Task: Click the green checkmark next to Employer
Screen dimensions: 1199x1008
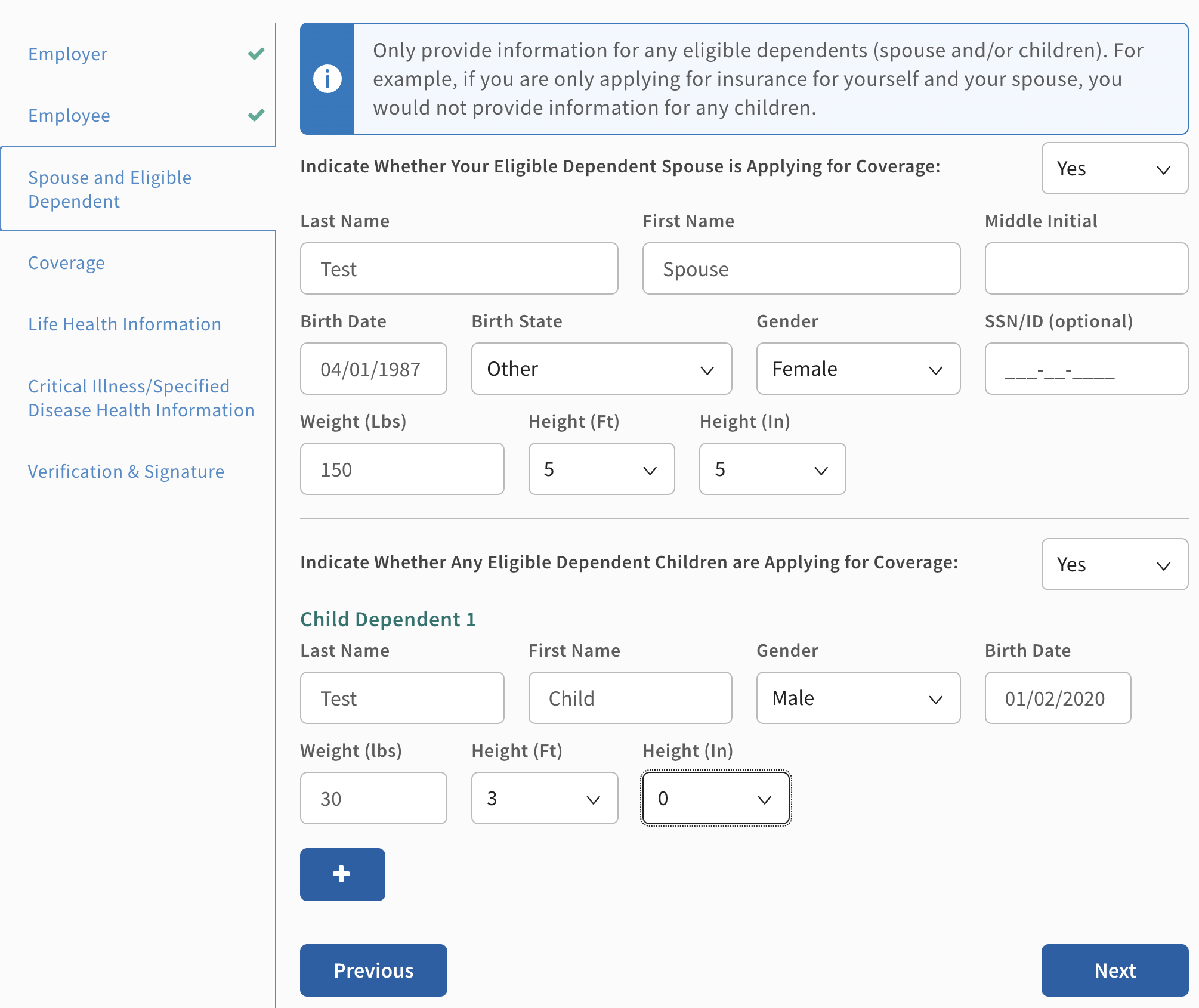Action: coord(256,54)
